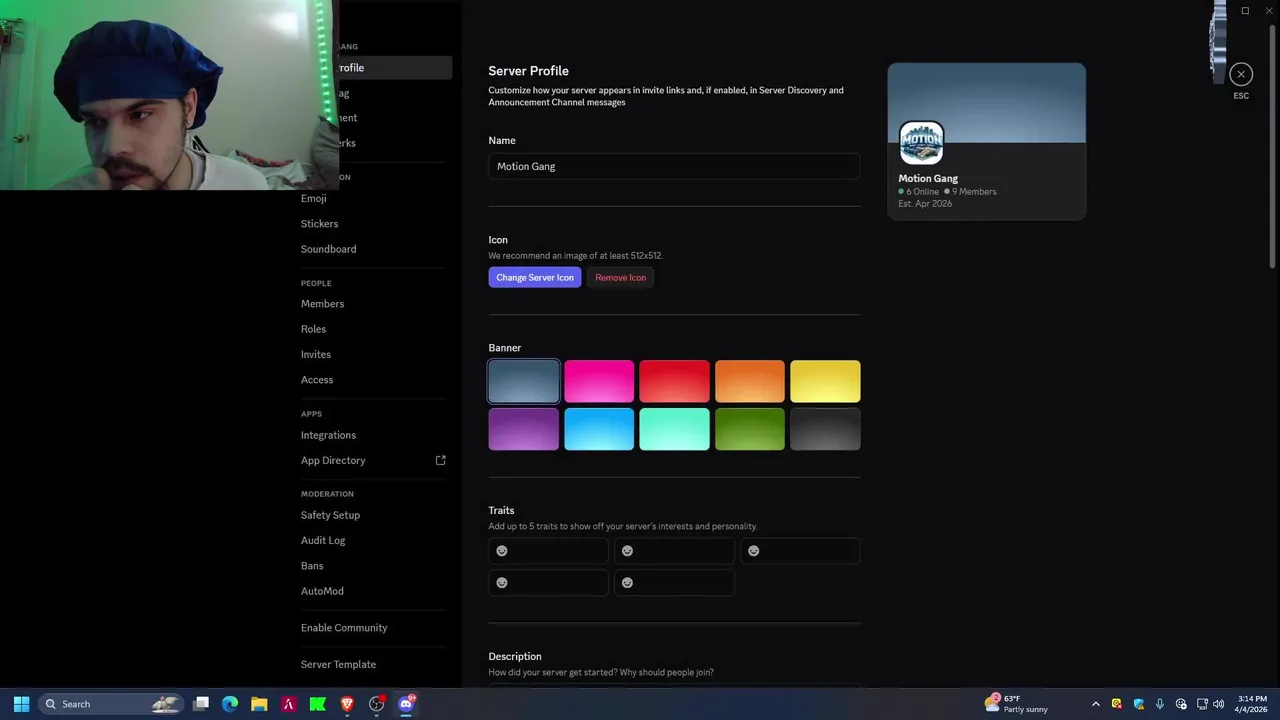Select the slate blue banner color
Screen dimensions: 1280x720
[524, 381]
